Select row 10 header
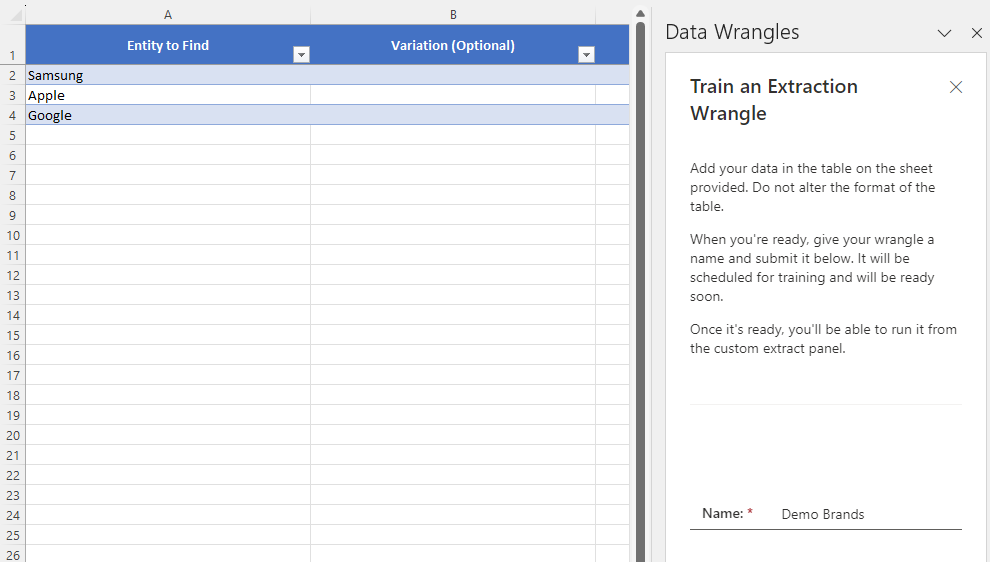 [13, 236]
